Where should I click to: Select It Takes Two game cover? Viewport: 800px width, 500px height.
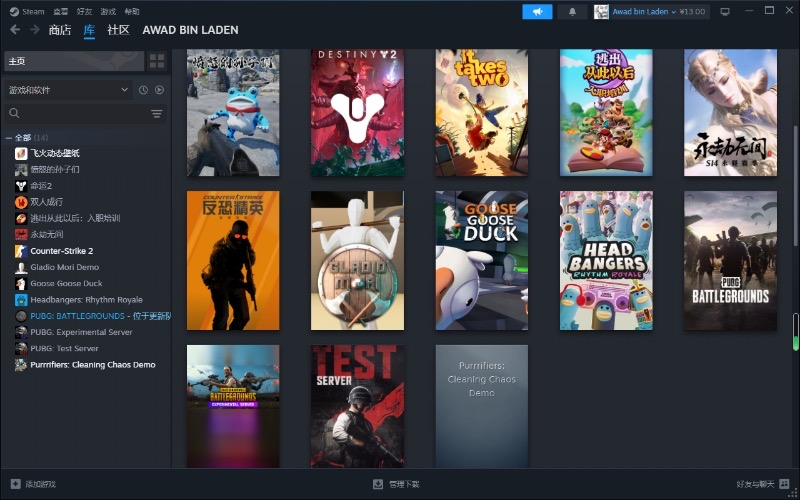coord(482,113)
